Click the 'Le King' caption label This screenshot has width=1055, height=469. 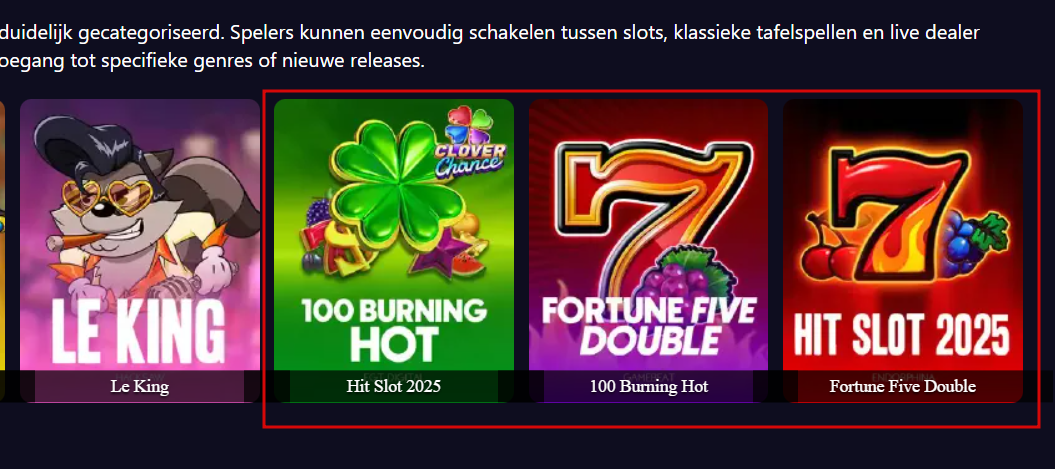point(139,386)
